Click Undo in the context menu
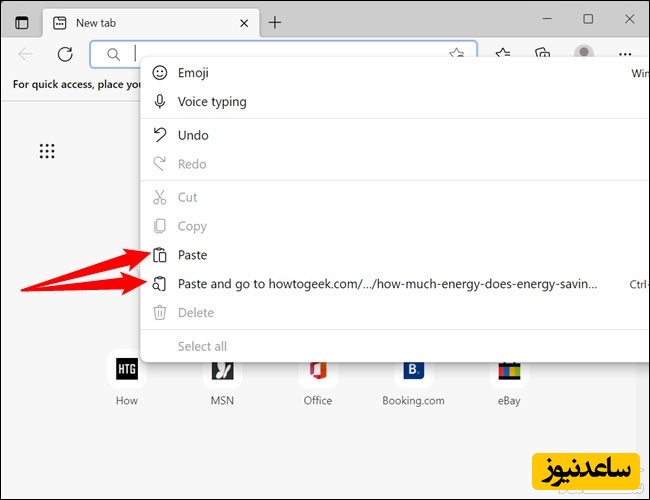This screenshot has width=650, height=500. click(x=193, y=135)
